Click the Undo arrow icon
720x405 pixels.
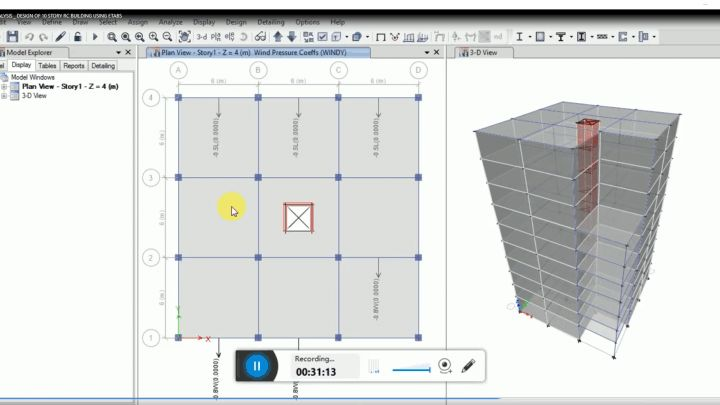(x=29, y=37)
